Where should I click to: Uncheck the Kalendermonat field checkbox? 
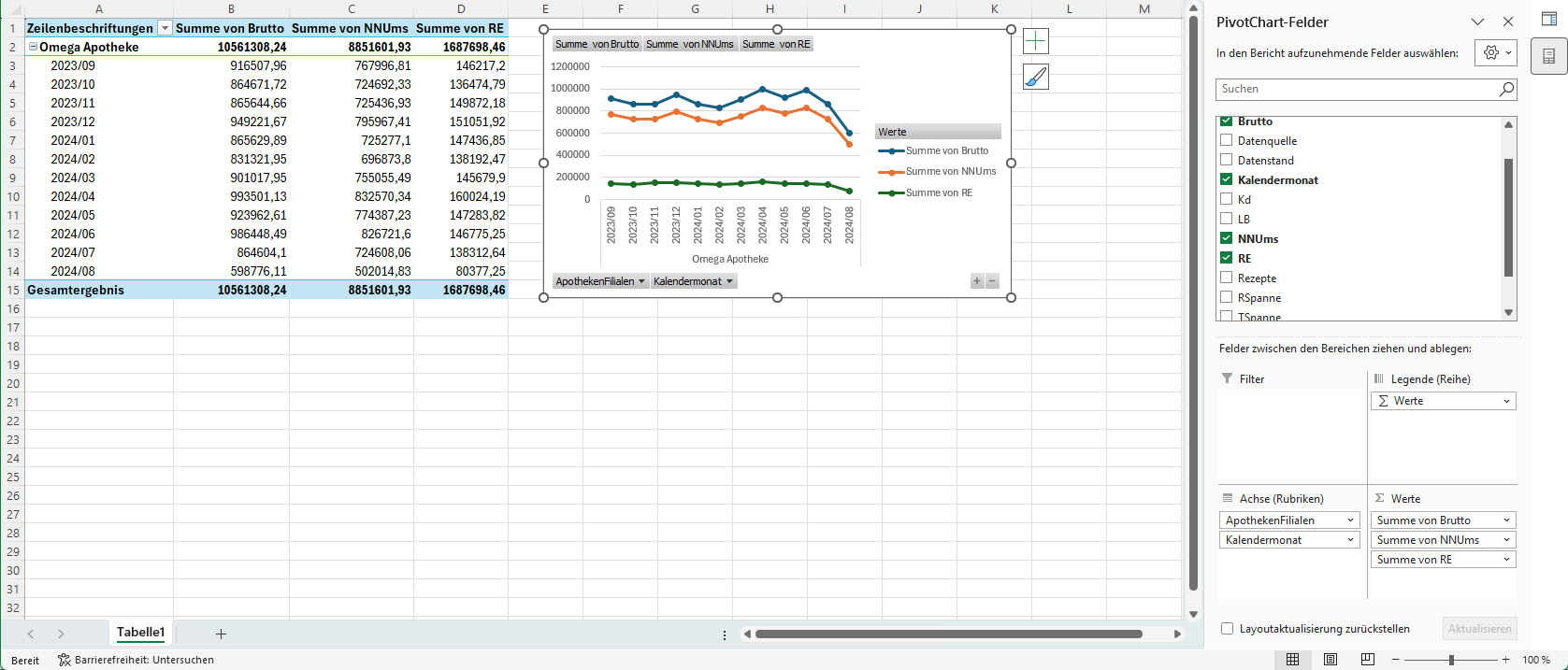coord(1226,179)
